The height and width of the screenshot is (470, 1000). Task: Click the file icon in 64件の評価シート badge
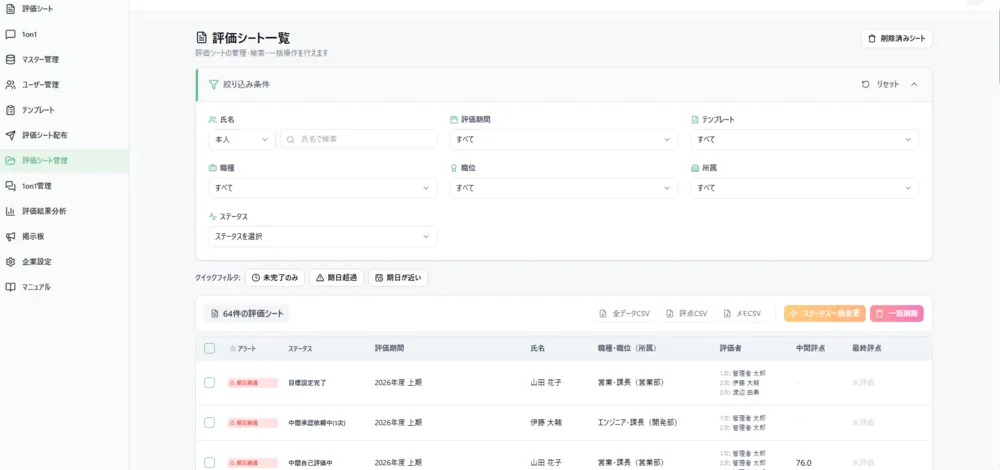pos(215,314)
